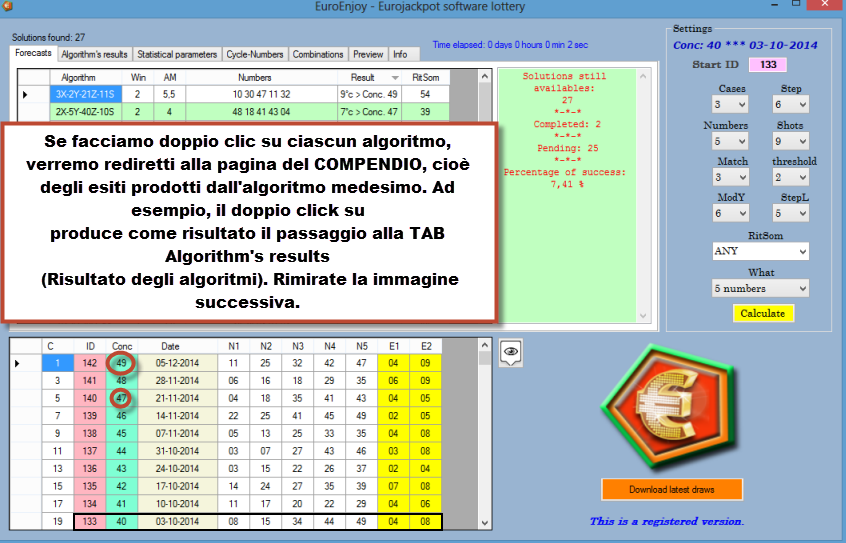
Task: Click the date cell 14-11-2014
Action: tap(178, 416)
